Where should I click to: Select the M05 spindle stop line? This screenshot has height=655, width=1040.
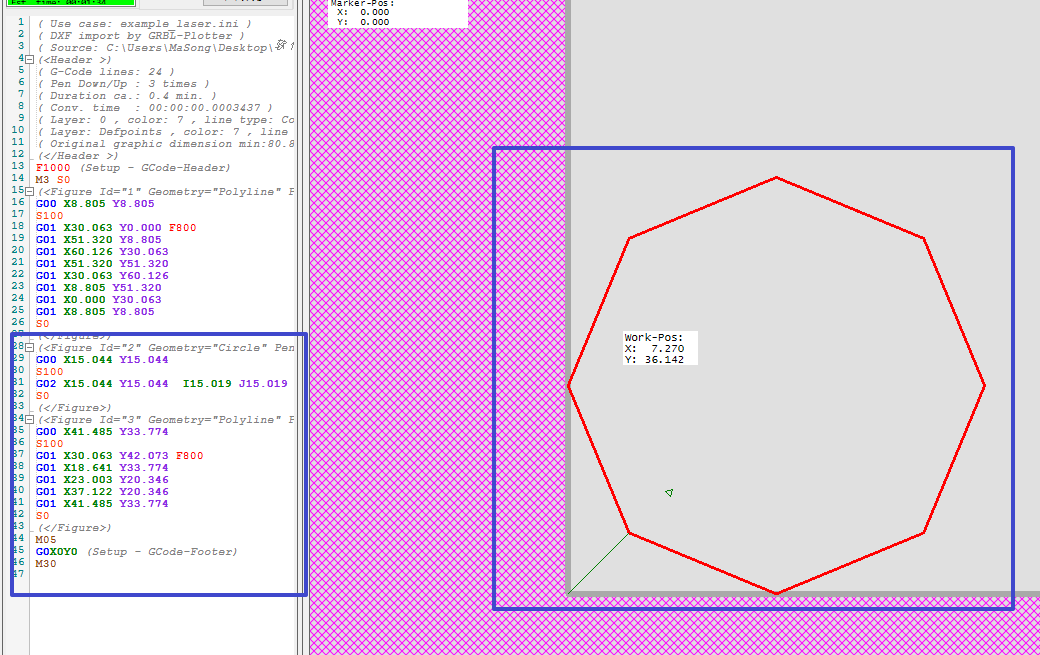(x=46, y=540)
